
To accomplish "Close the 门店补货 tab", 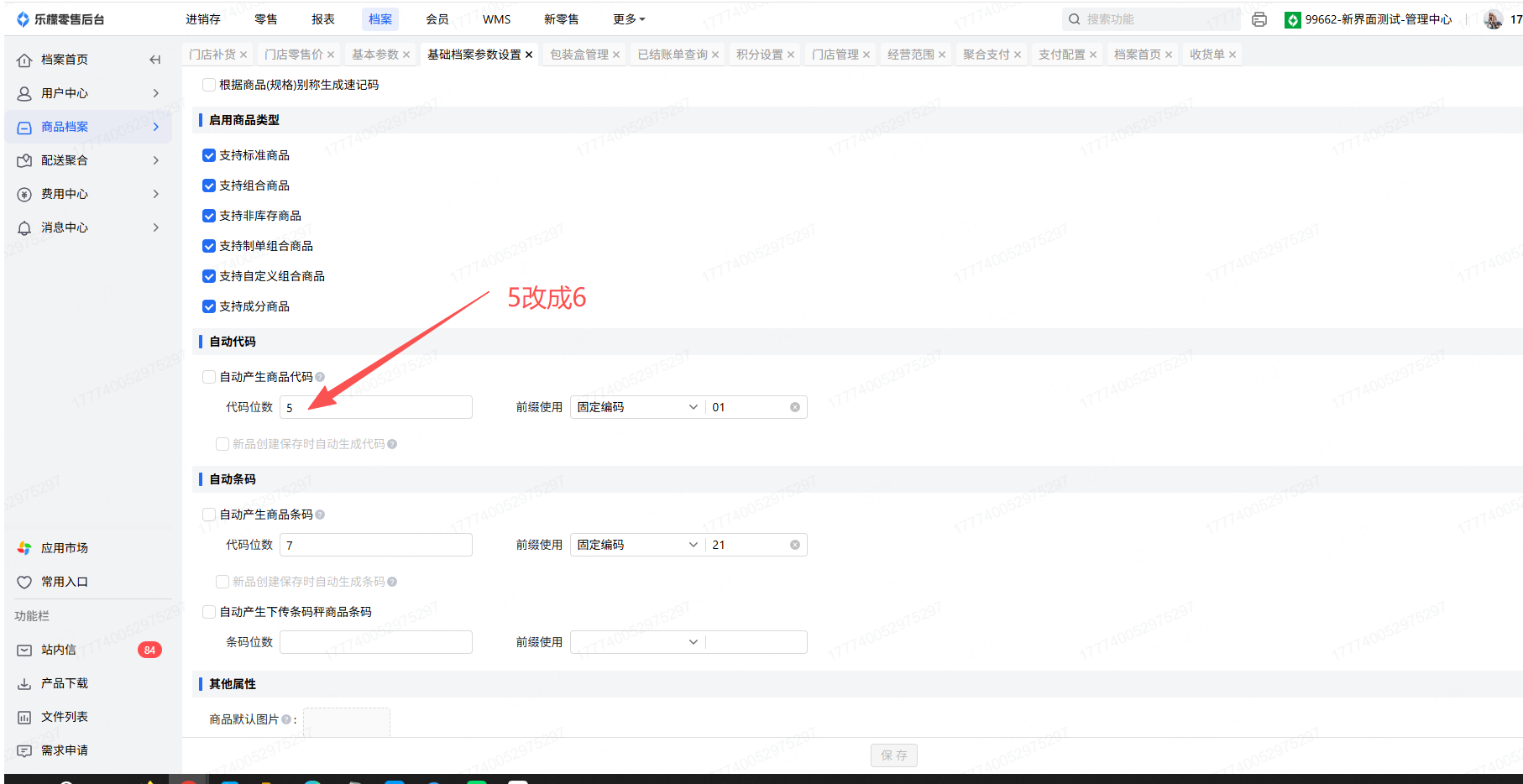I will (243, 55).
